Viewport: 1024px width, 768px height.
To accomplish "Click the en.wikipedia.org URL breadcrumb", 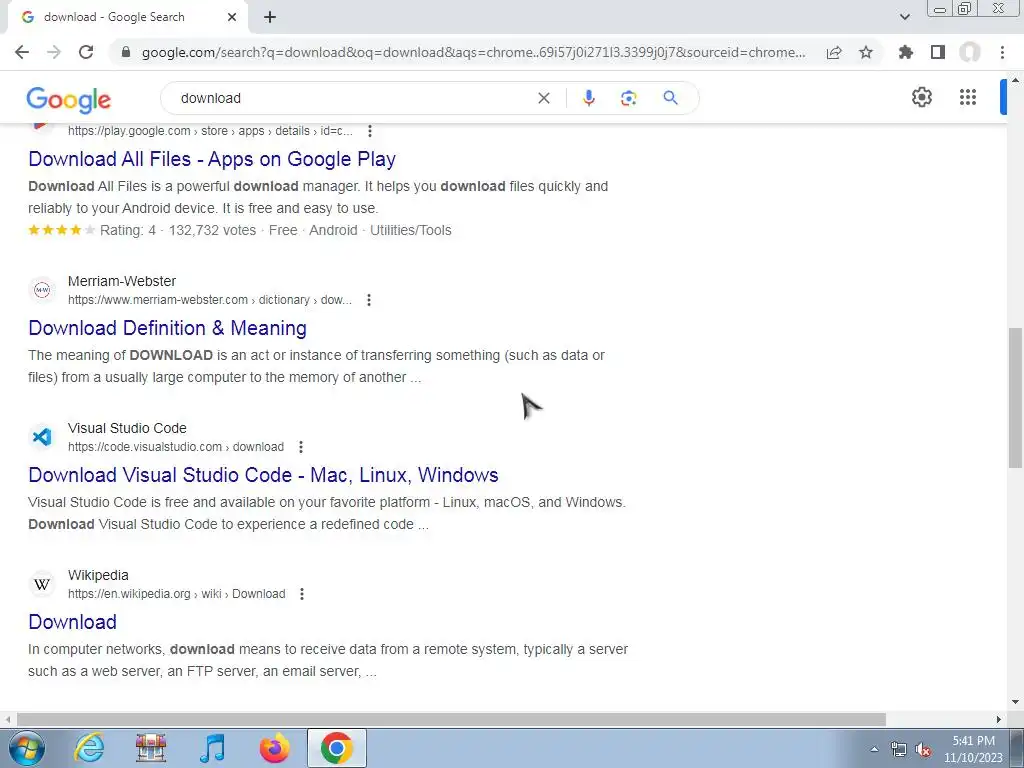I will (176, 594).
